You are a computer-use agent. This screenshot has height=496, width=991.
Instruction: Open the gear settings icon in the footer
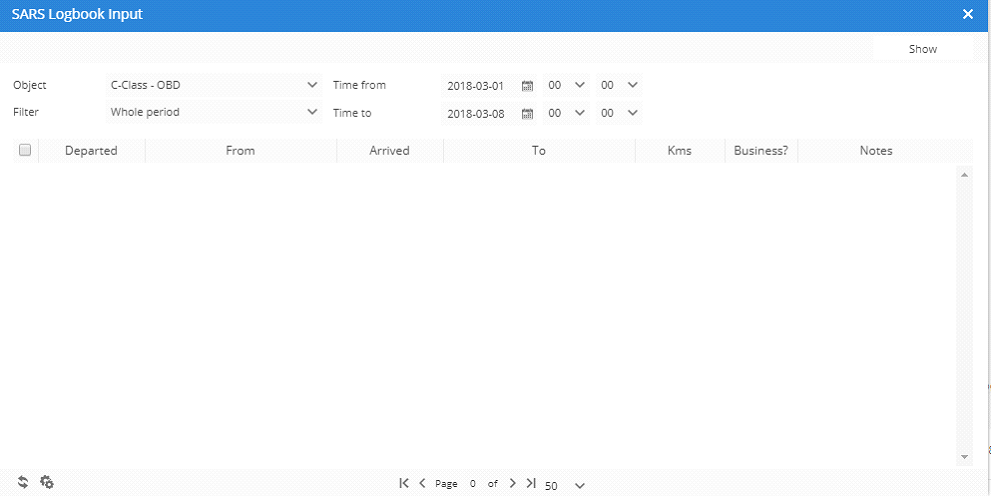click(47, 482)
